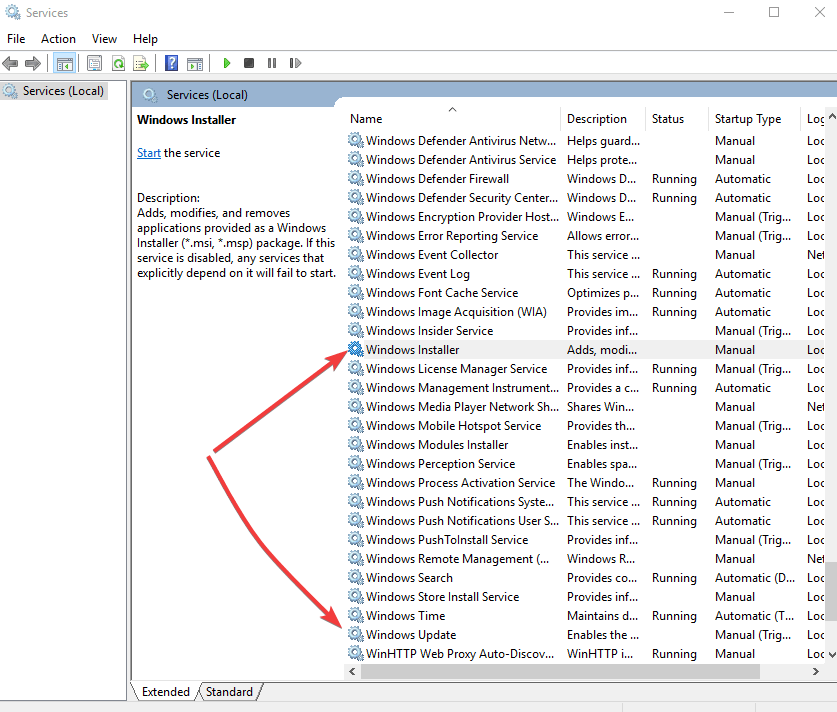The width and height of the screenshot is (837, 712).
Task: Sort by the Startup Type column header
Action: [x=754, y=118]
